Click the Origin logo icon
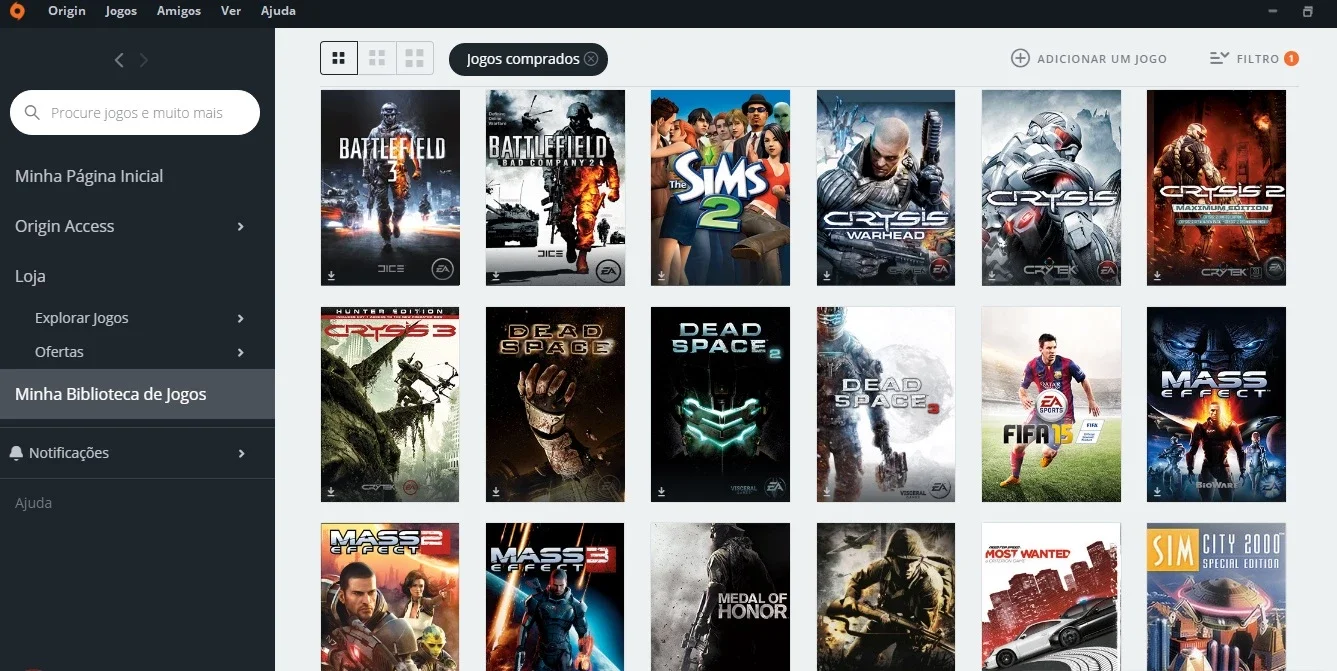This screenshot has height=671, width=1337. (x=16, y=11)
